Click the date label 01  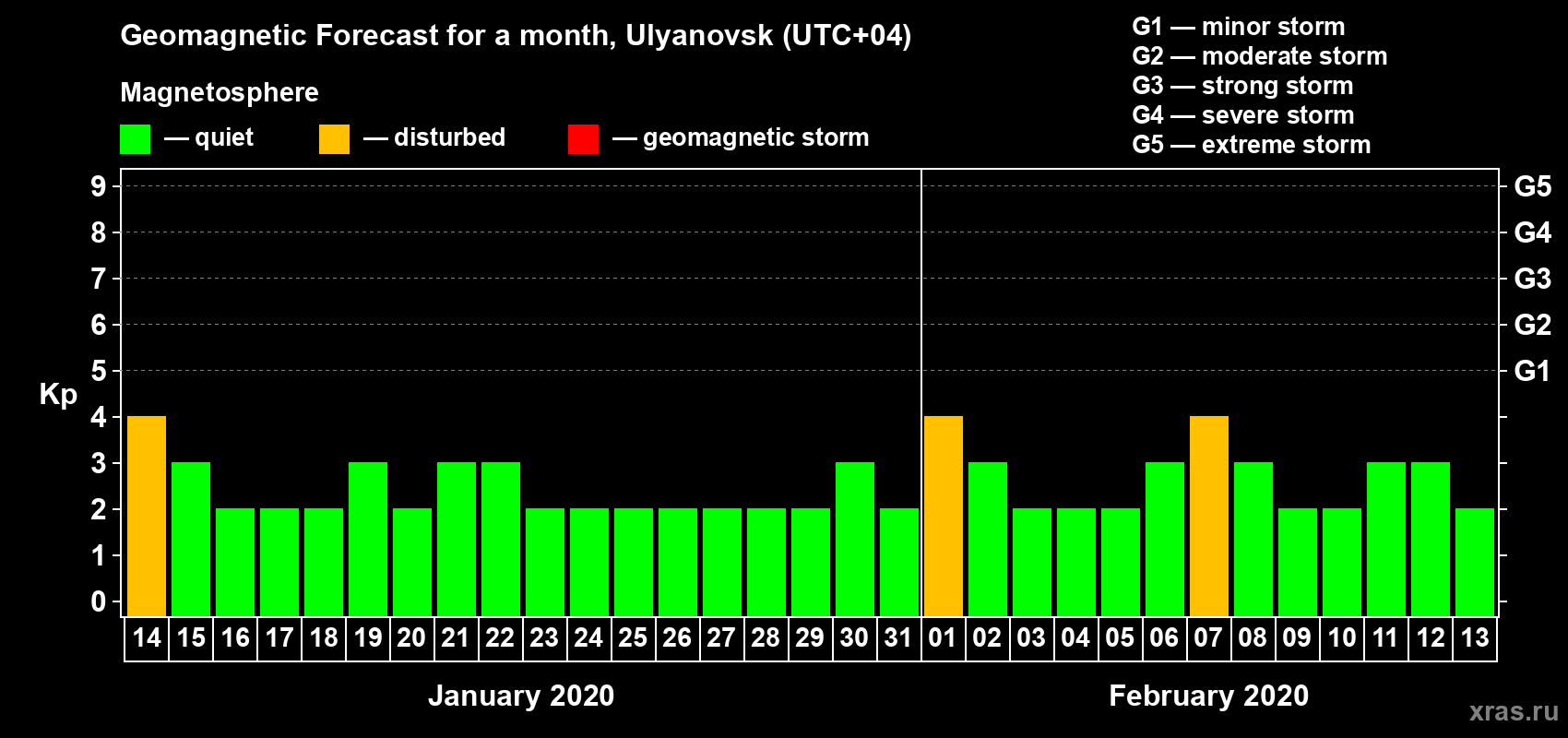pyautogui.click(x=943, y=638)
